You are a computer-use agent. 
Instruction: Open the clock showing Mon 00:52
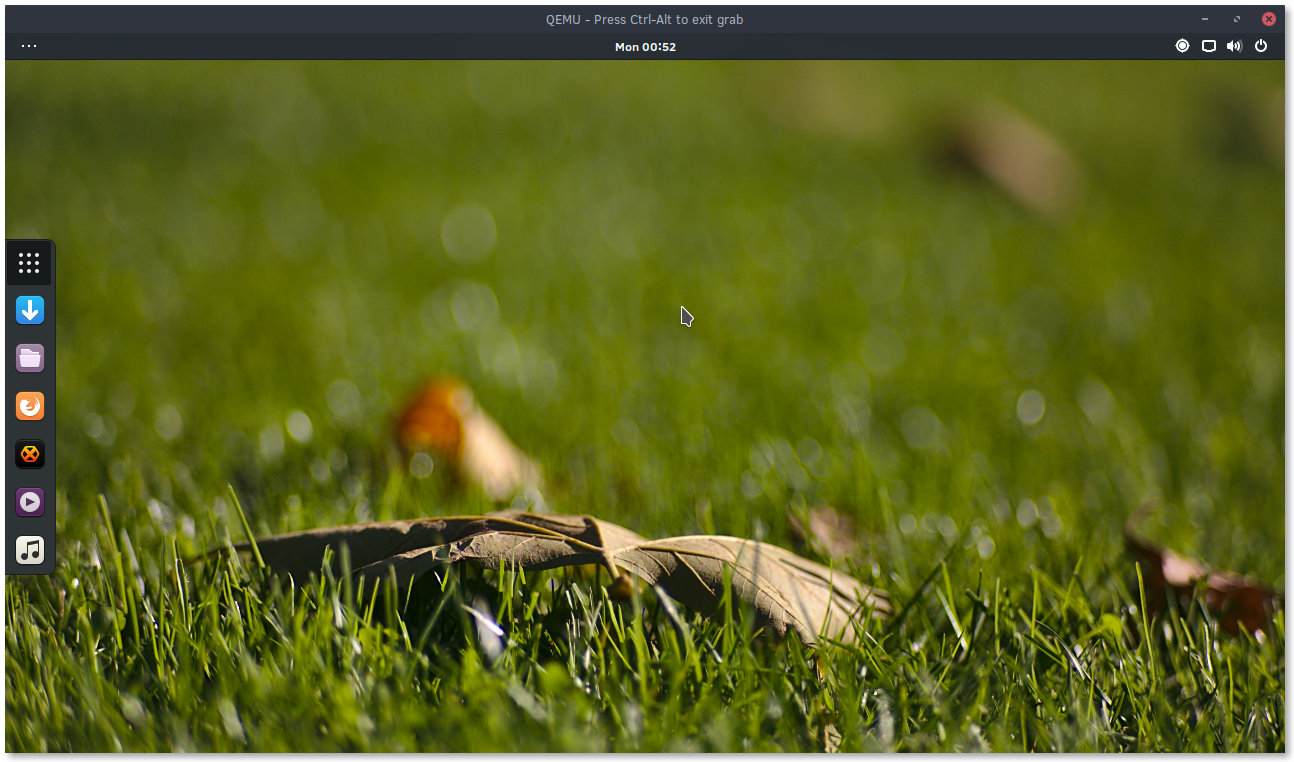(x=645, y=47)
